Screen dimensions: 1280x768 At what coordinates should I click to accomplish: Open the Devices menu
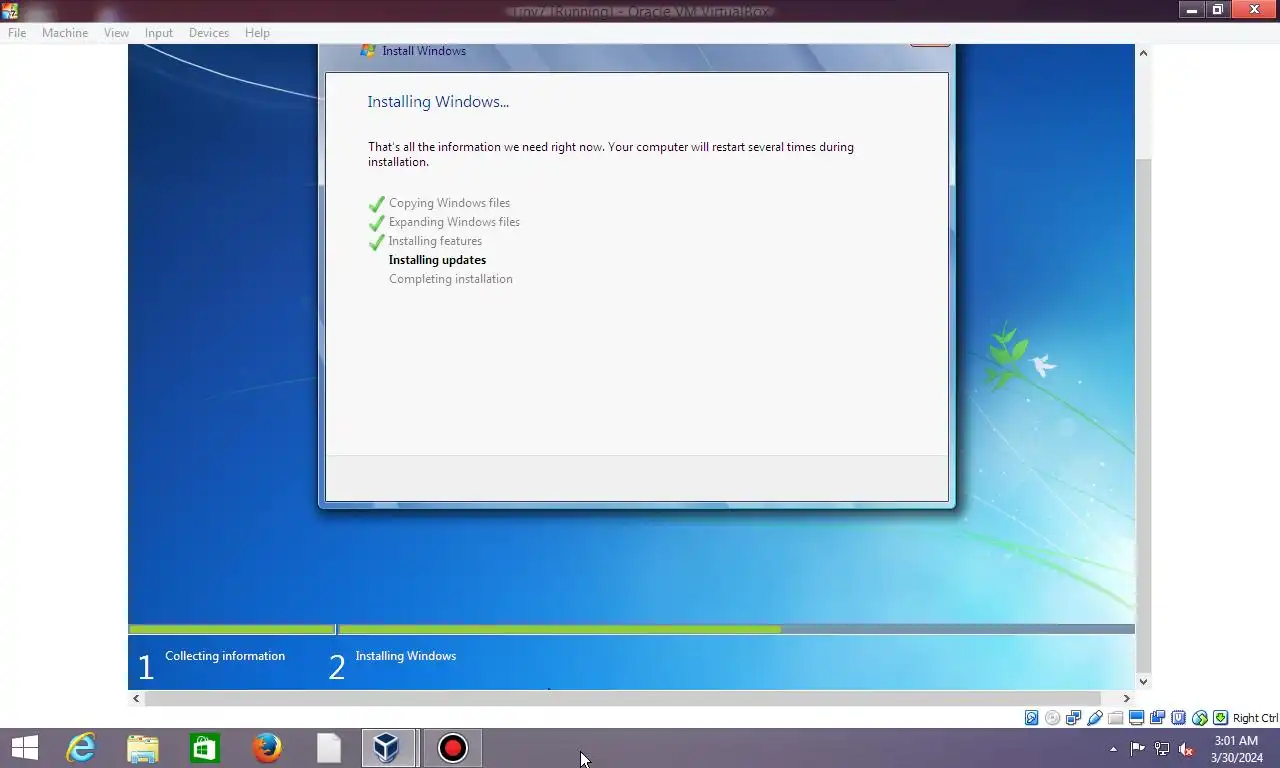(x=208, y=33)
